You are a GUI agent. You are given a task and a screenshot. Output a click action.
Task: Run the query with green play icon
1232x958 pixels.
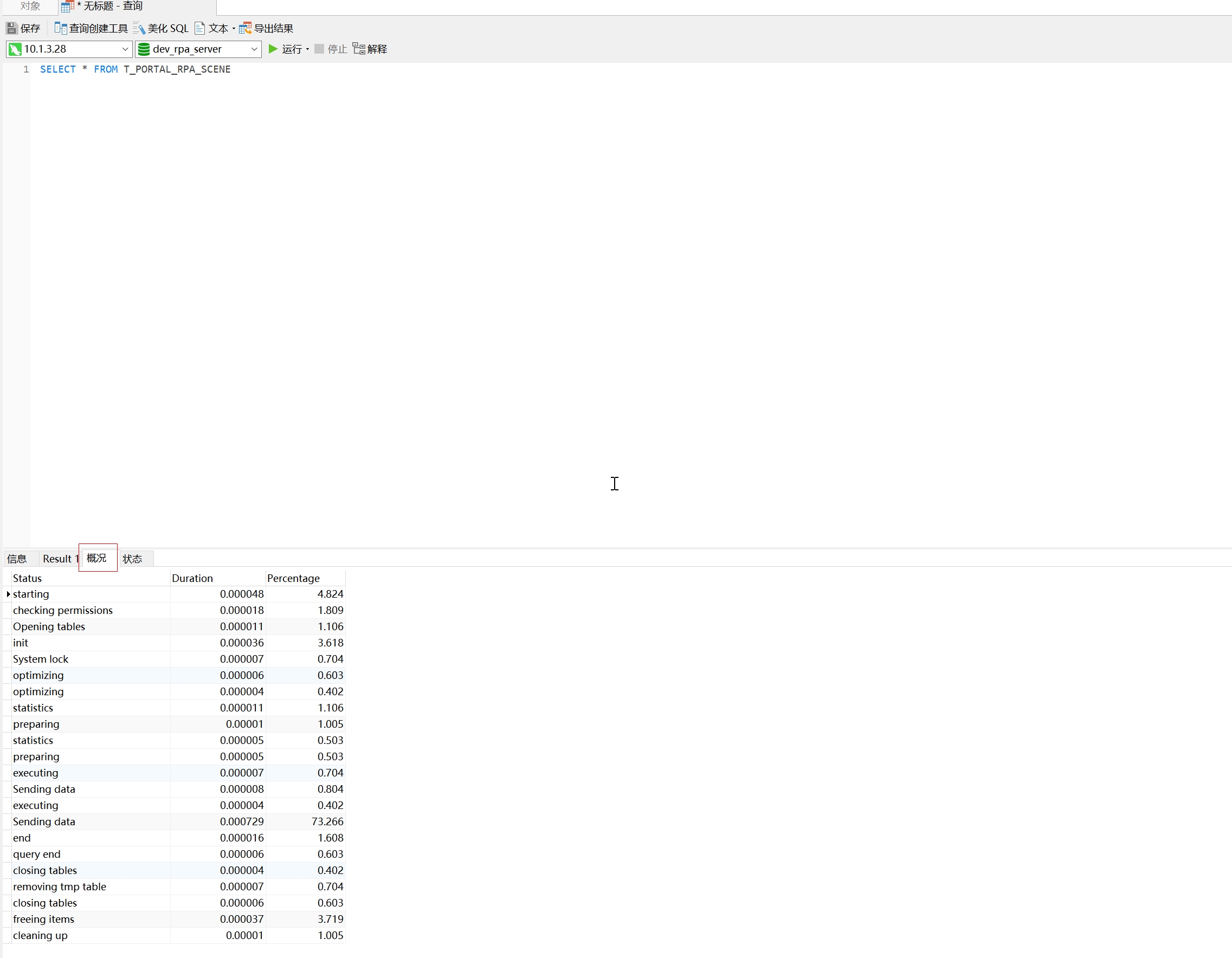273,49
